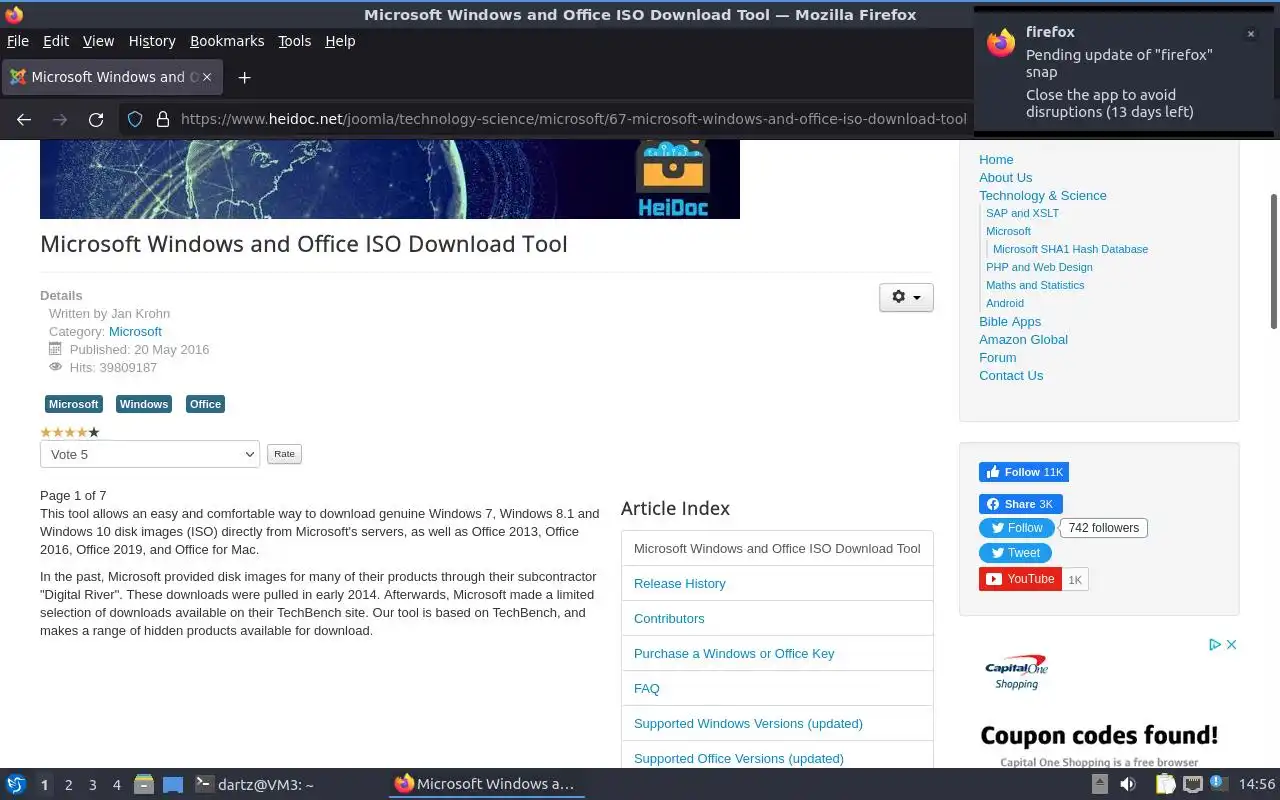The width and height of the screenshot is (1280, 800).
Task: Click the Firefox logo in the notification
Action: (x=1001, y=43)
